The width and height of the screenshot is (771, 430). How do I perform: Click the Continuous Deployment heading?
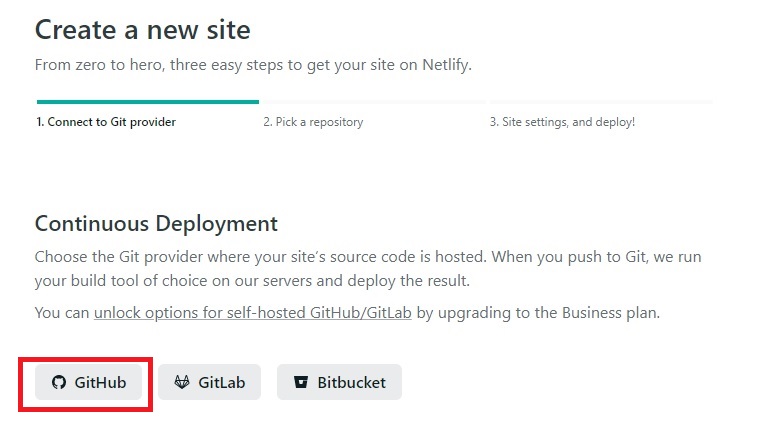point(156,223)
